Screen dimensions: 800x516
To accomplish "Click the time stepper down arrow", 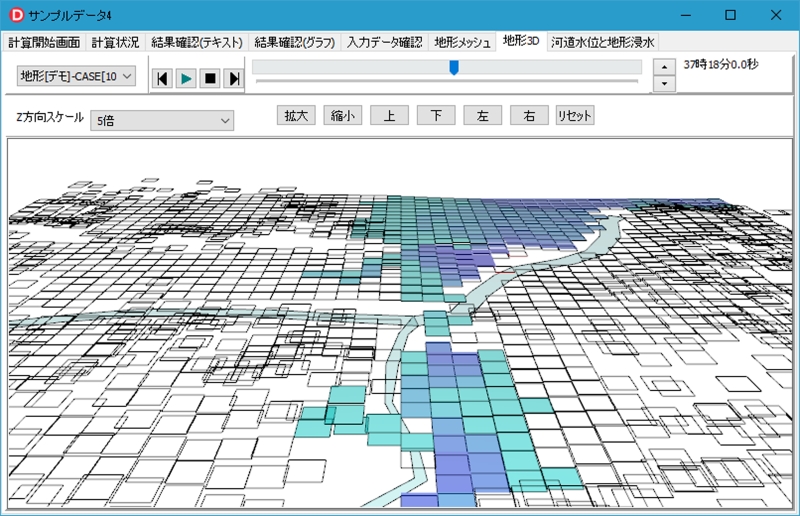I will (664, 84).
